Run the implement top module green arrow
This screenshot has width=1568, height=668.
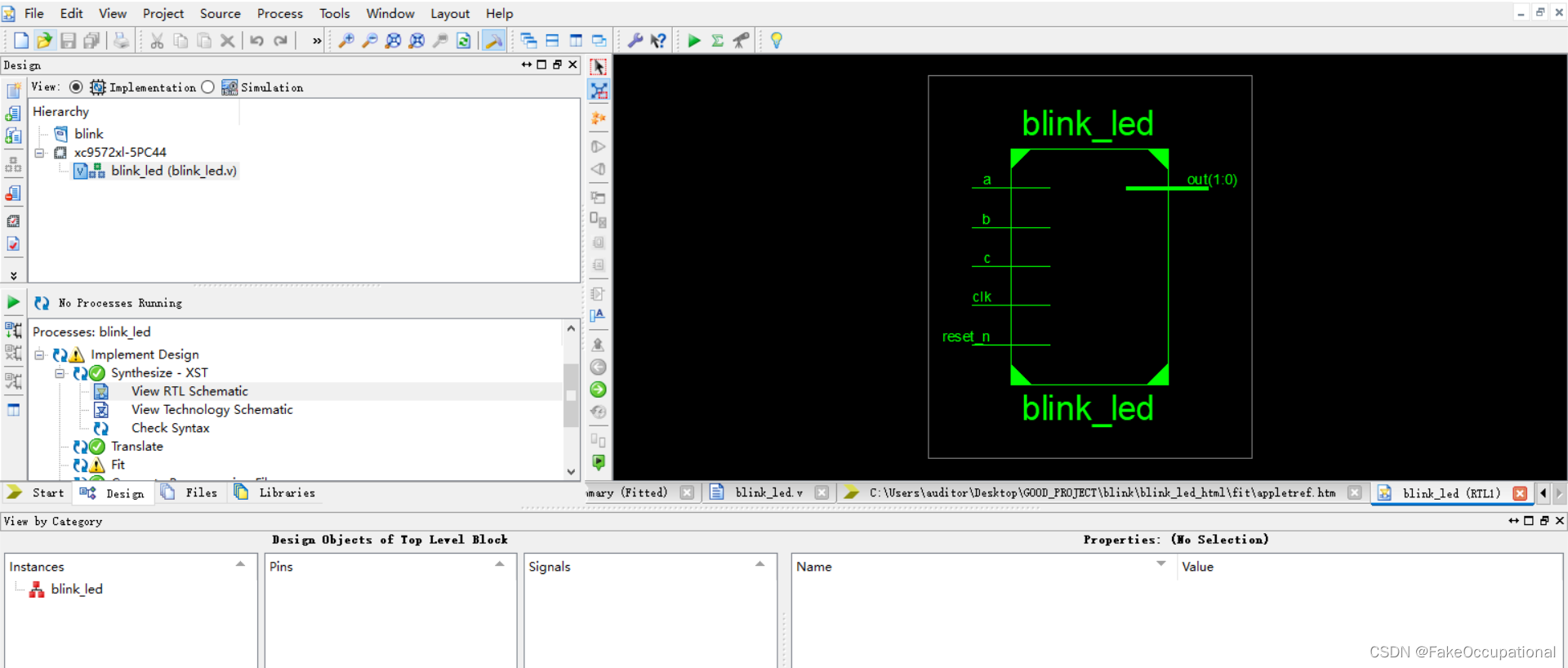pos(694,41)
